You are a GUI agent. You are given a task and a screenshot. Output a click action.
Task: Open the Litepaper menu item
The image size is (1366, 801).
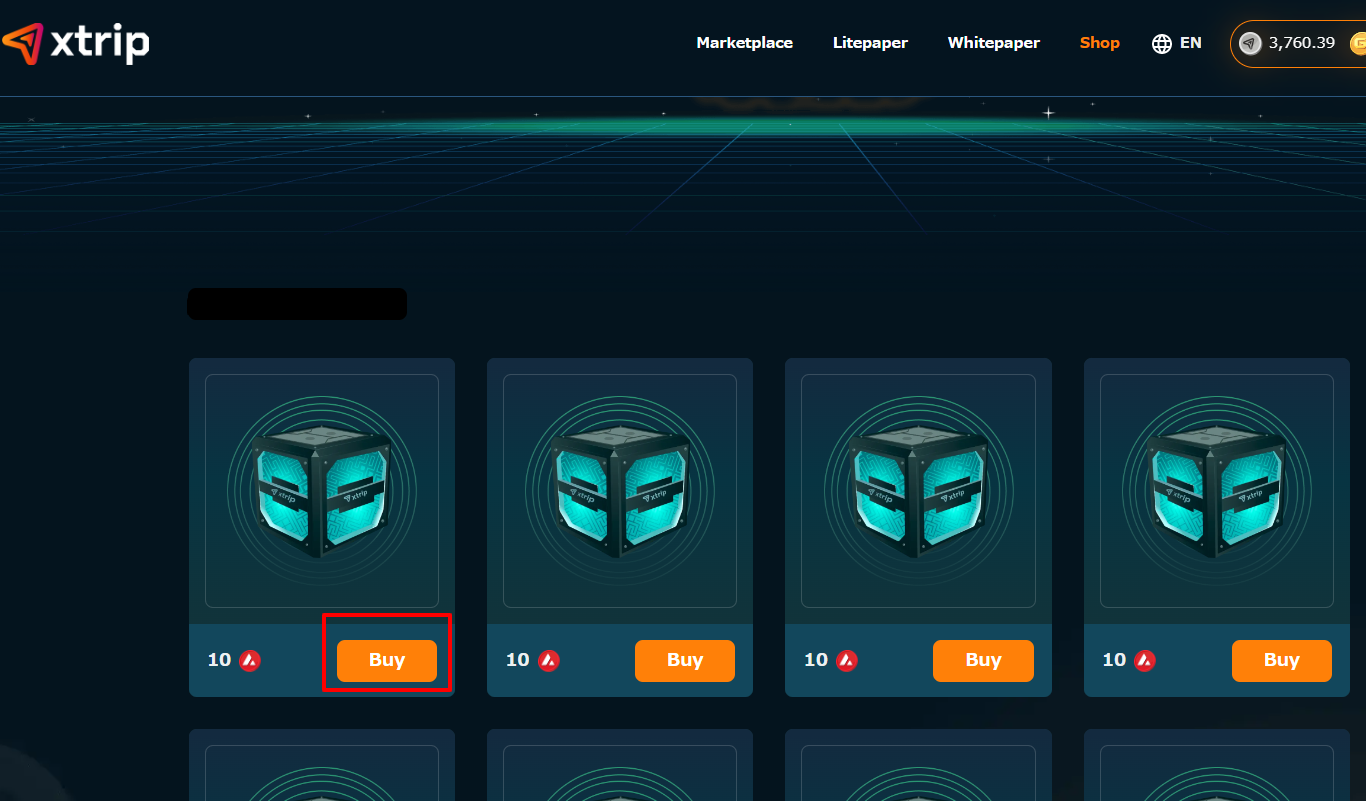[870, 43]
